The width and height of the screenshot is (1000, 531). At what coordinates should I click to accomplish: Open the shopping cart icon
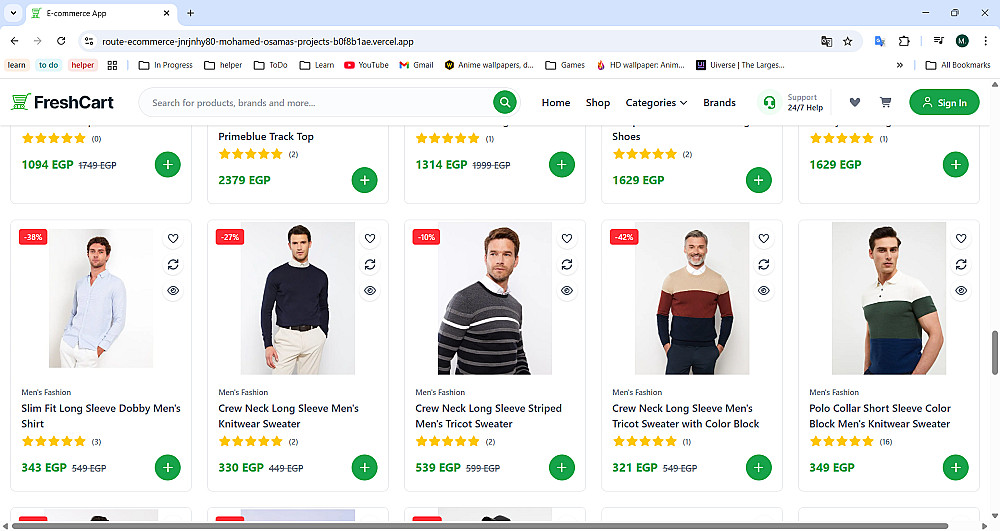click(885, 102)
